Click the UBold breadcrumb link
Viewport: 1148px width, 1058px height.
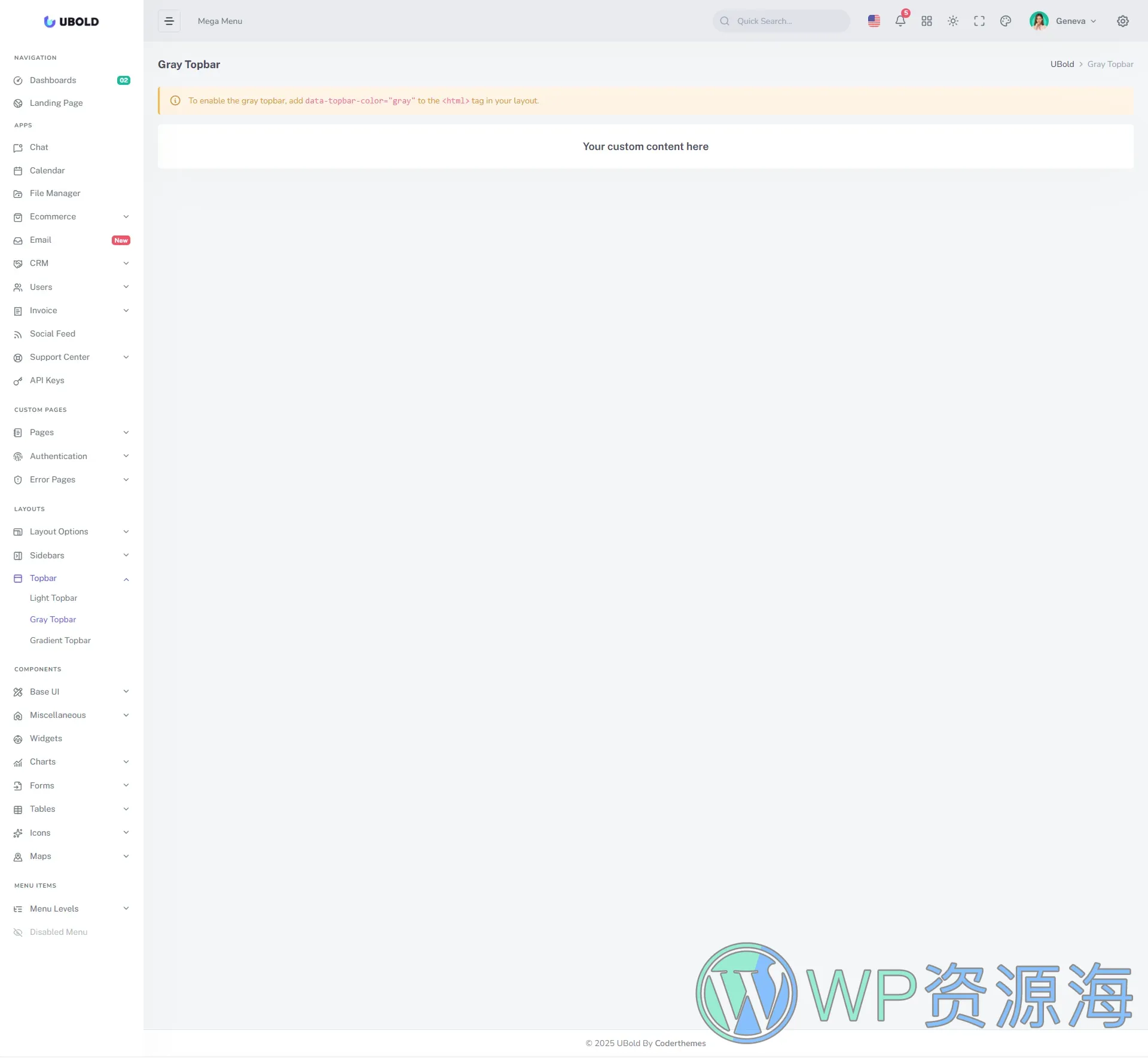click(x=1062, y=64)
